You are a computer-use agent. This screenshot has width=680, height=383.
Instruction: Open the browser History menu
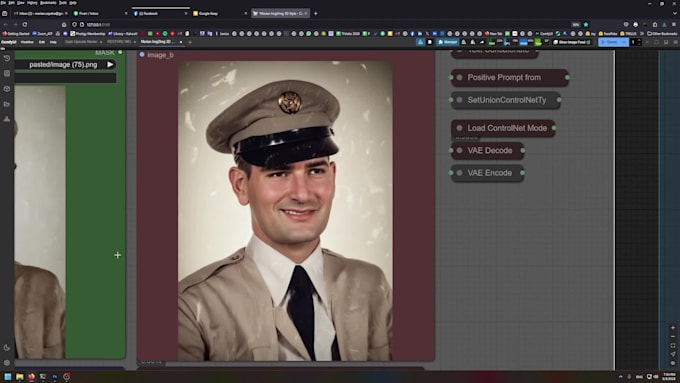[32, 3]
